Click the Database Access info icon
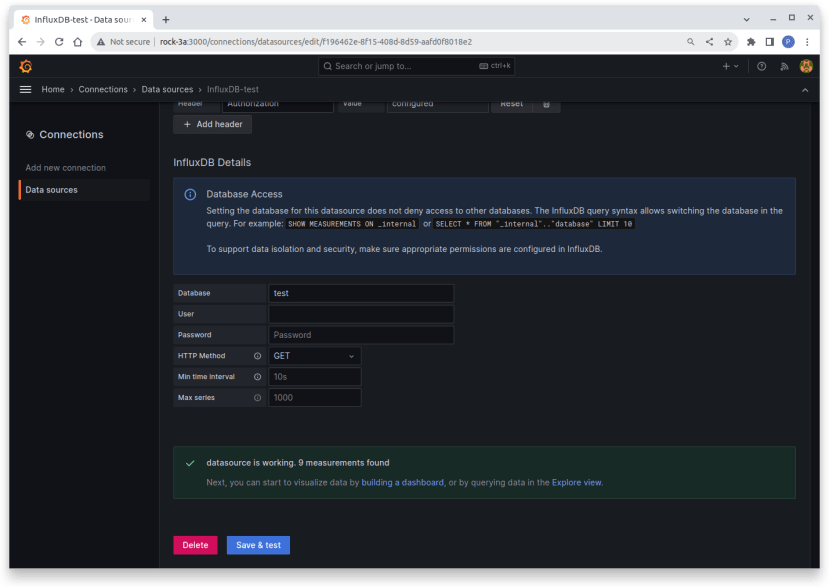829x587 pixels. click(x=190, y=195)
